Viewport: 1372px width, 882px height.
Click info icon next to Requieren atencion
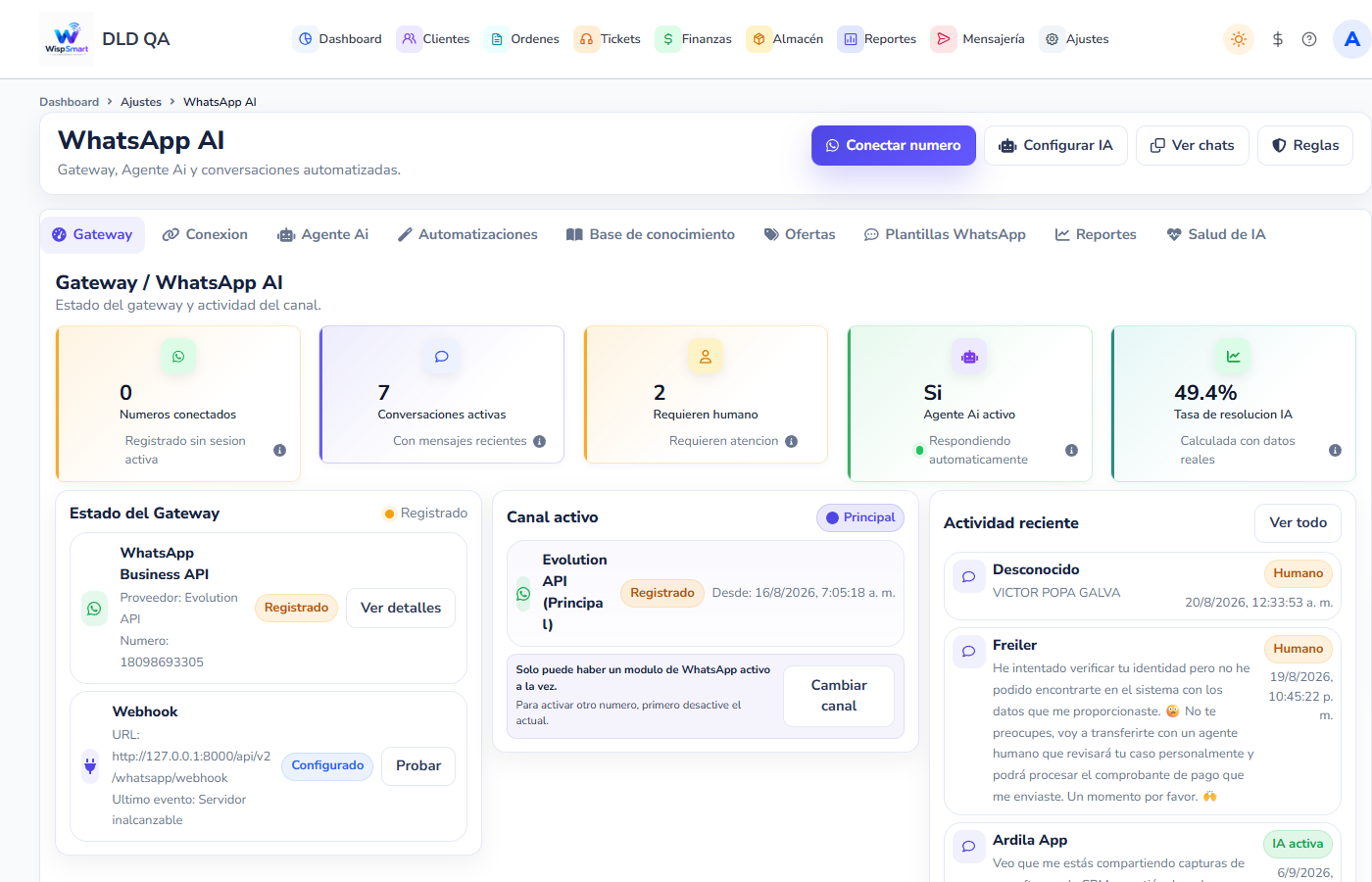tap(791, 441)
